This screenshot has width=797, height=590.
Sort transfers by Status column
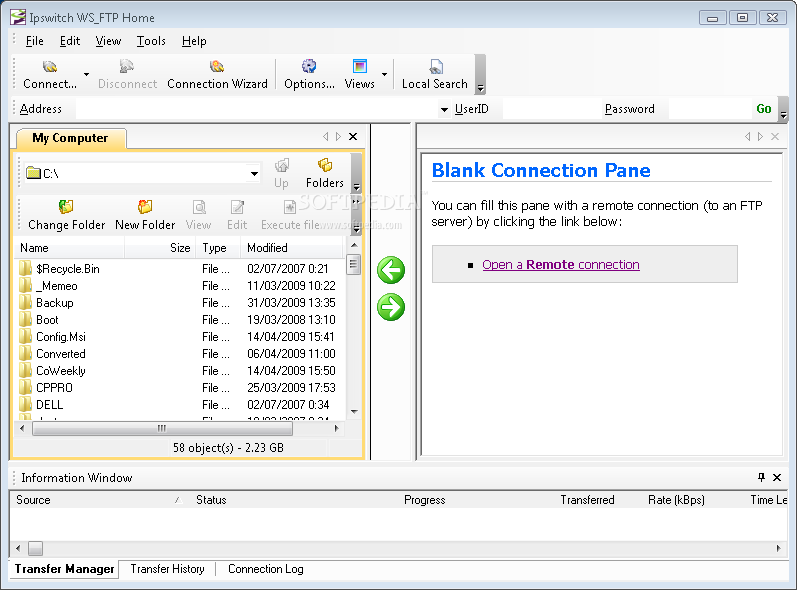tap(293, 500)
